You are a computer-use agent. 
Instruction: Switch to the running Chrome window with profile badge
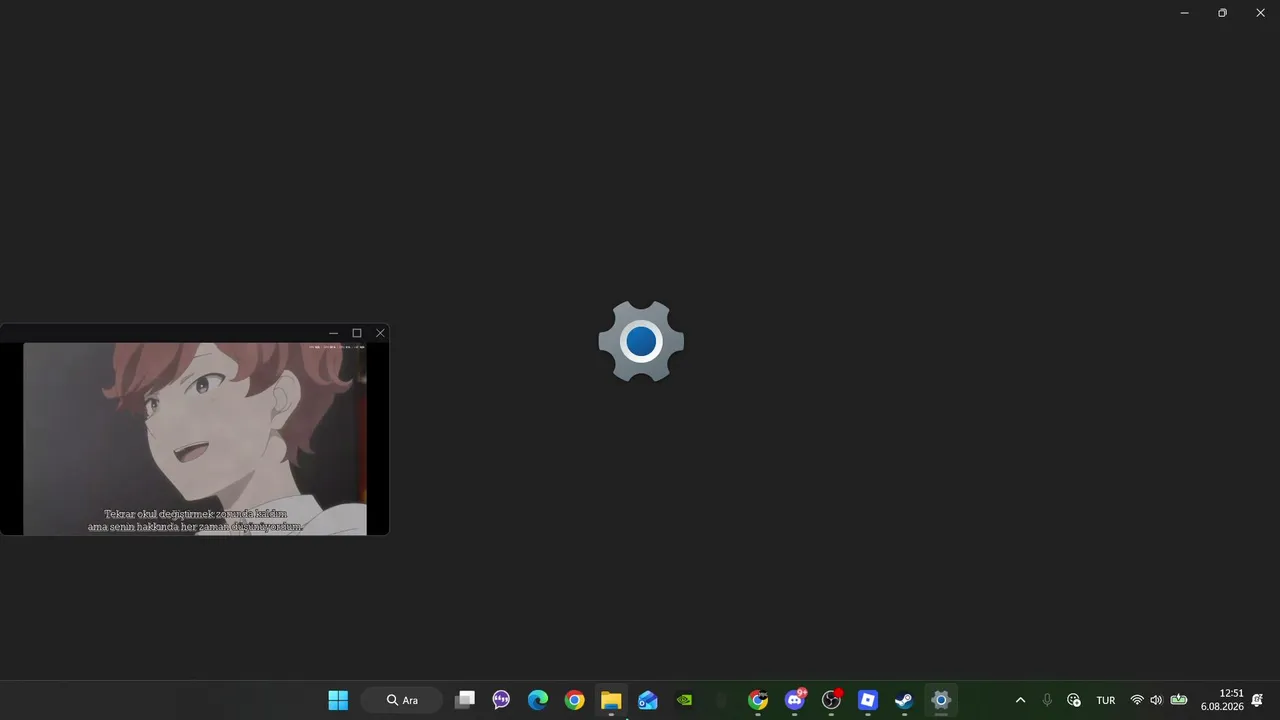pyautogui.click(x=758, y=700)
